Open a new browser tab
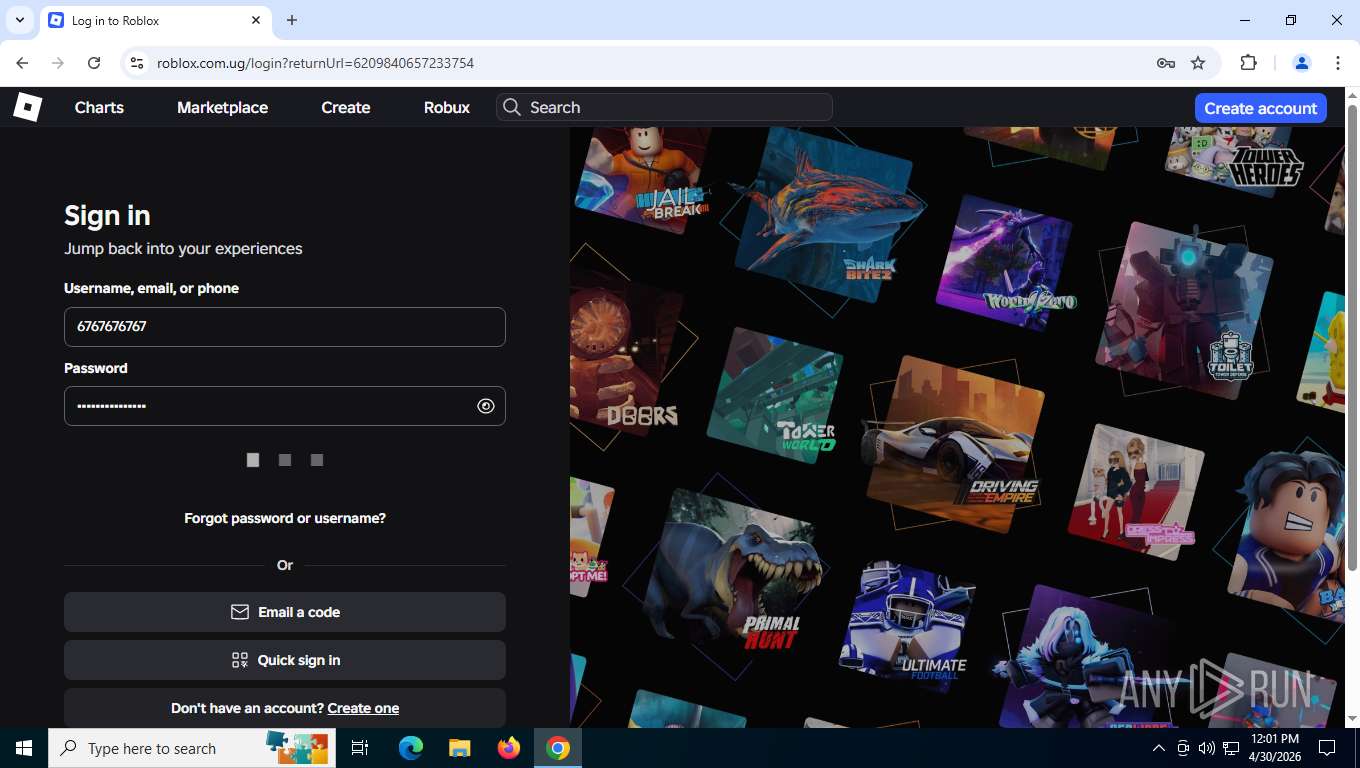 292,20
